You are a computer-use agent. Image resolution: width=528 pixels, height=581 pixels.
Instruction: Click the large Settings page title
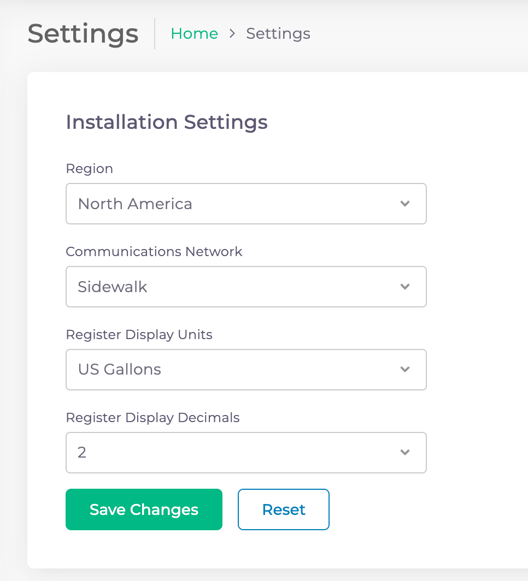point(83,34)
